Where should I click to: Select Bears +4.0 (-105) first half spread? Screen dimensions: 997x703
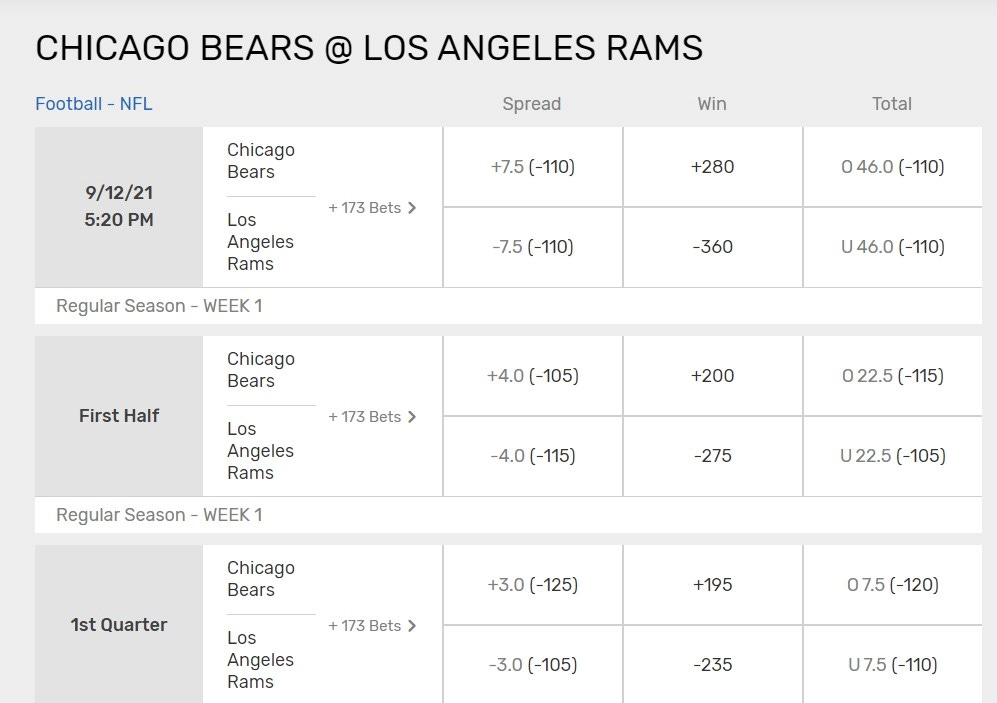[533, 376]
